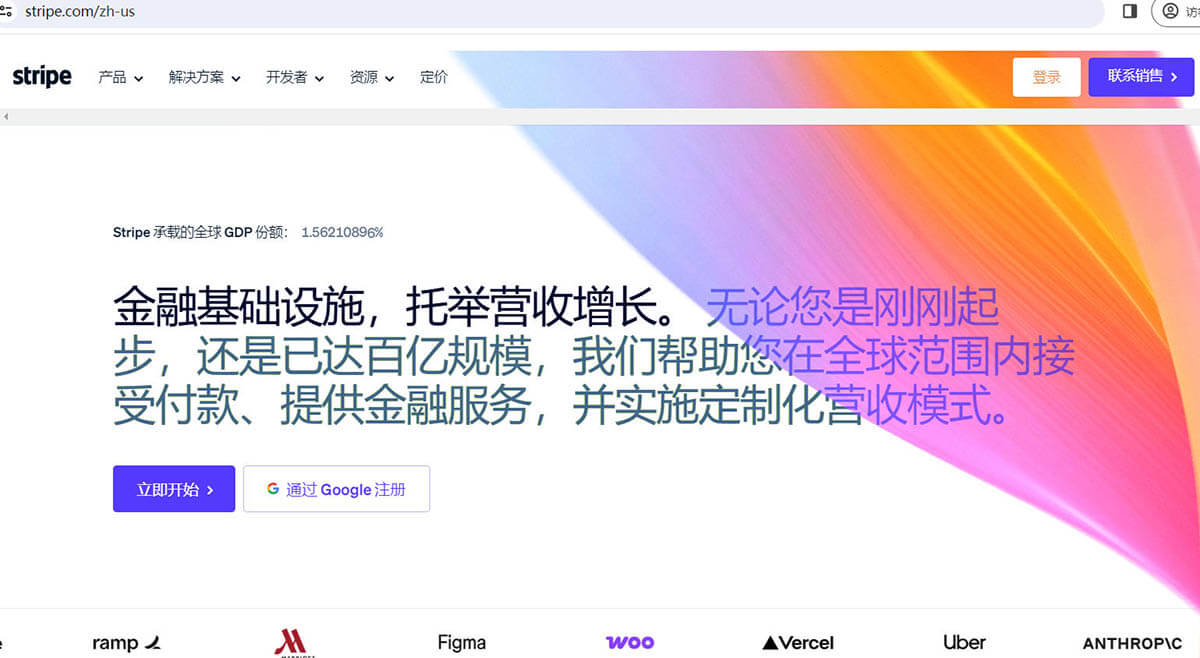Select the Anthropic logo
The image size is (1200, 658).
(x=1133, y=642)
